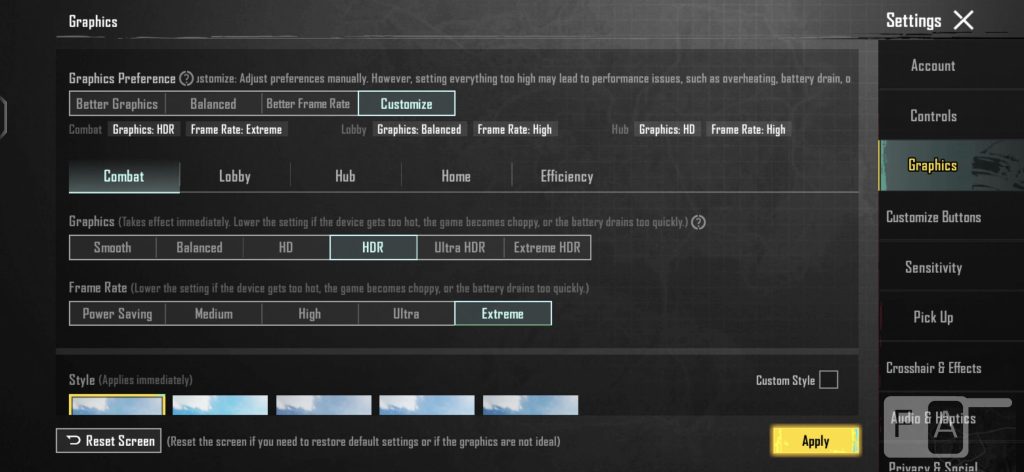Enable the Custom Style checkbox

pyautogui.click(x=828, y=380)
